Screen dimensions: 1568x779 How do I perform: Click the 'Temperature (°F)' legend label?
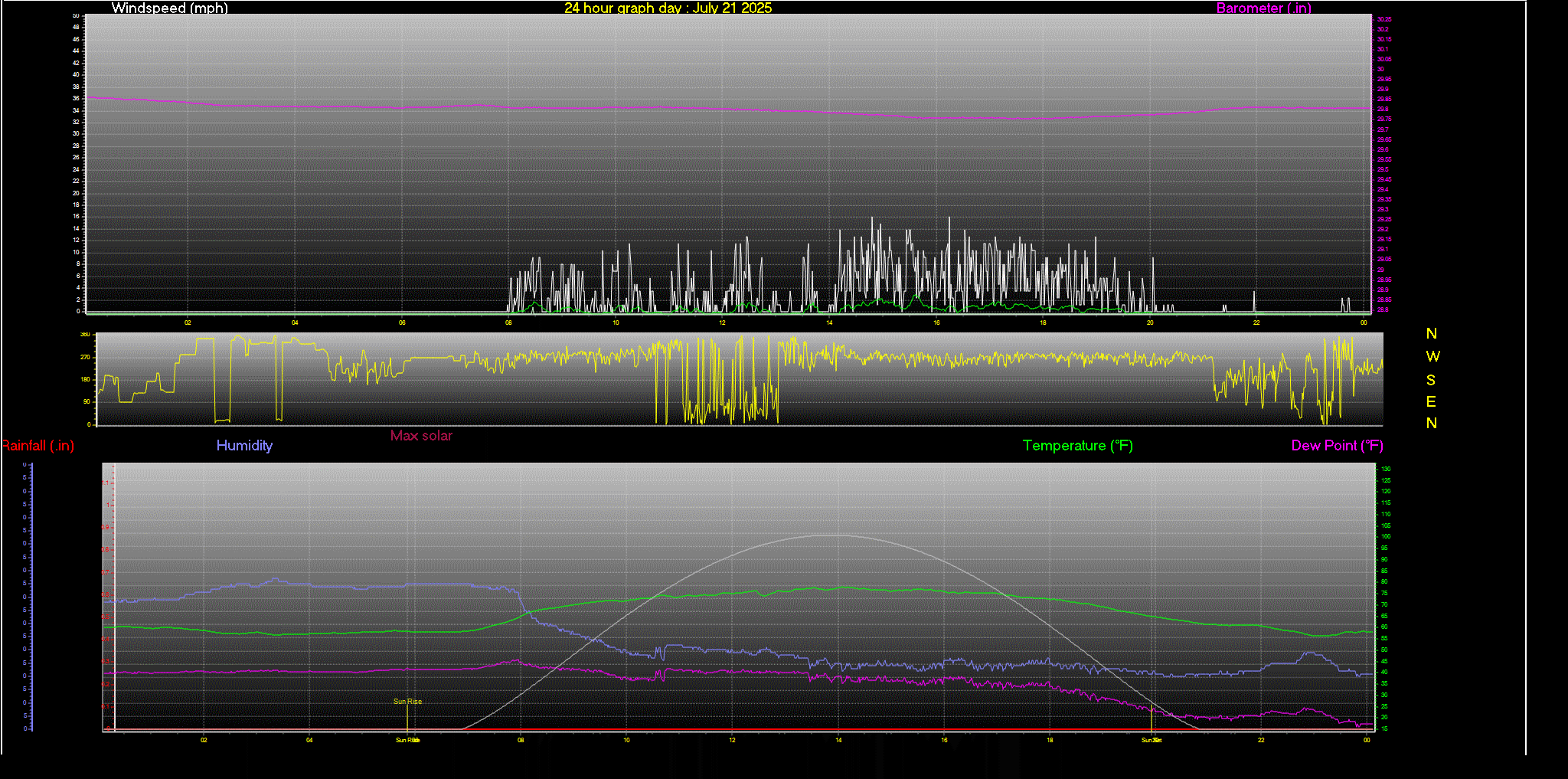1077,445
